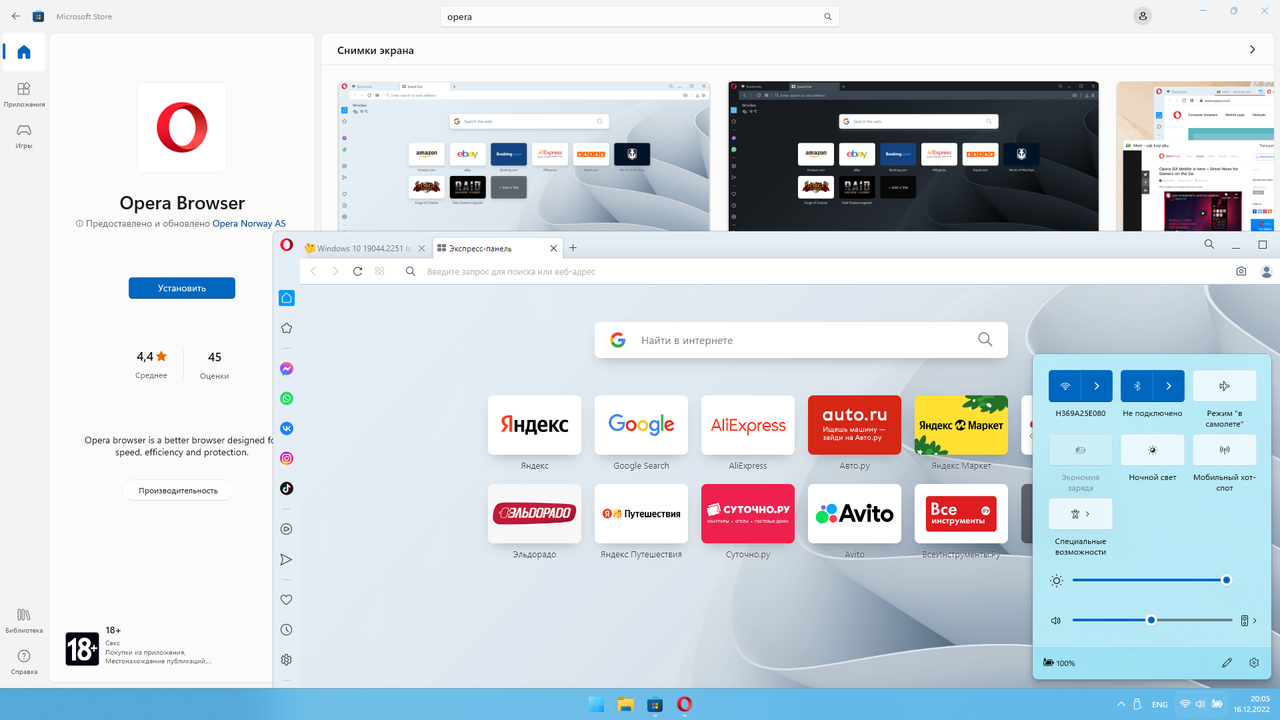Open all settings from the quick panel gear
The width and height of the screenshot is (1280, 720).
(x=1254, y=663)
